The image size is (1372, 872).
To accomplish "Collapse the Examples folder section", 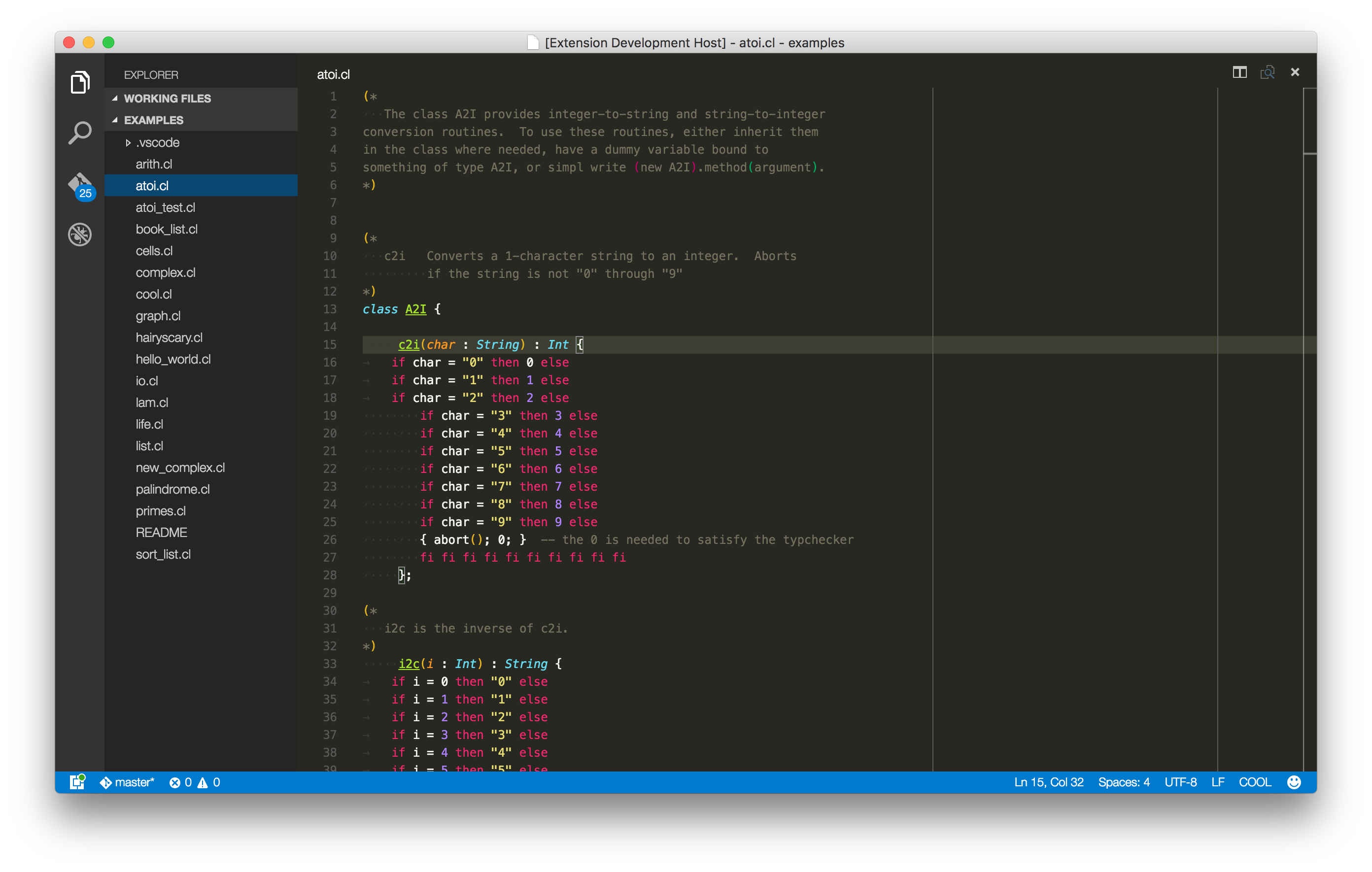I will click(x=153, y=120).
